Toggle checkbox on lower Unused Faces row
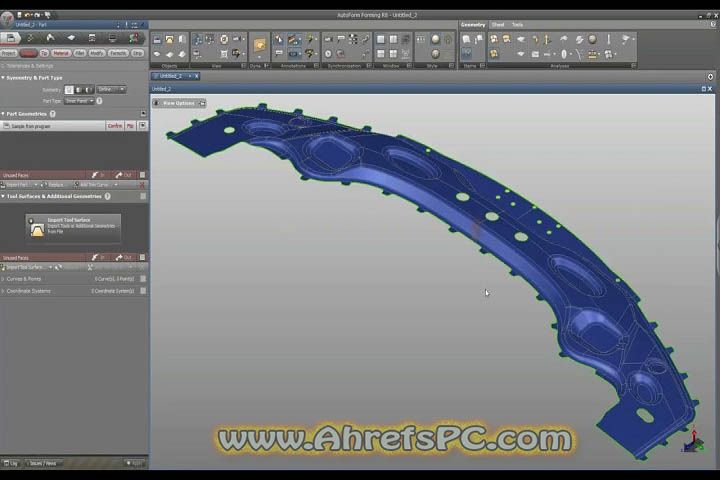The image size is (720, 480). pyautogui.click(x=142, y=258)
